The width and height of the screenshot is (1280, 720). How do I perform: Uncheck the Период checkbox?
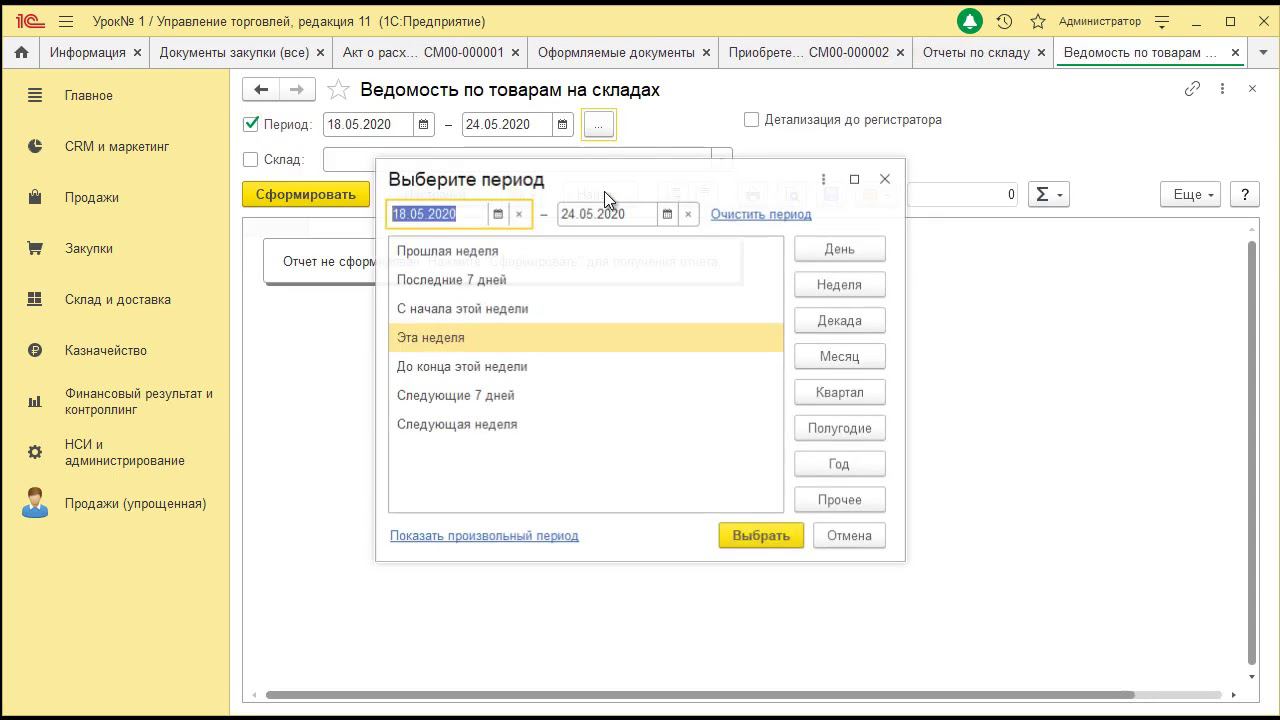(251, 125)
